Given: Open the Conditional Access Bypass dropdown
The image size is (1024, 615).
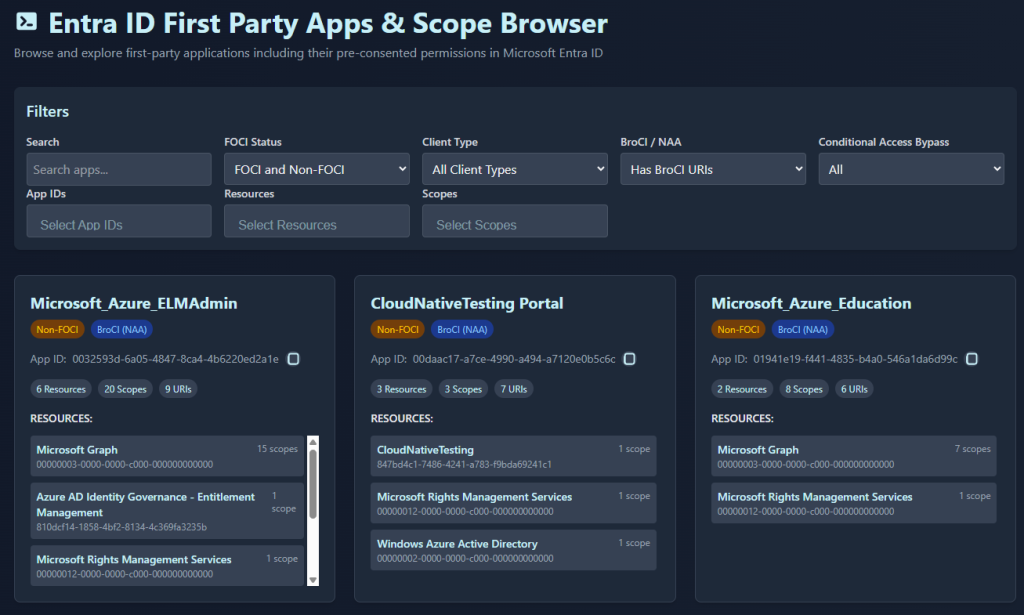Looking at the screenshot, I should point(910,169).
